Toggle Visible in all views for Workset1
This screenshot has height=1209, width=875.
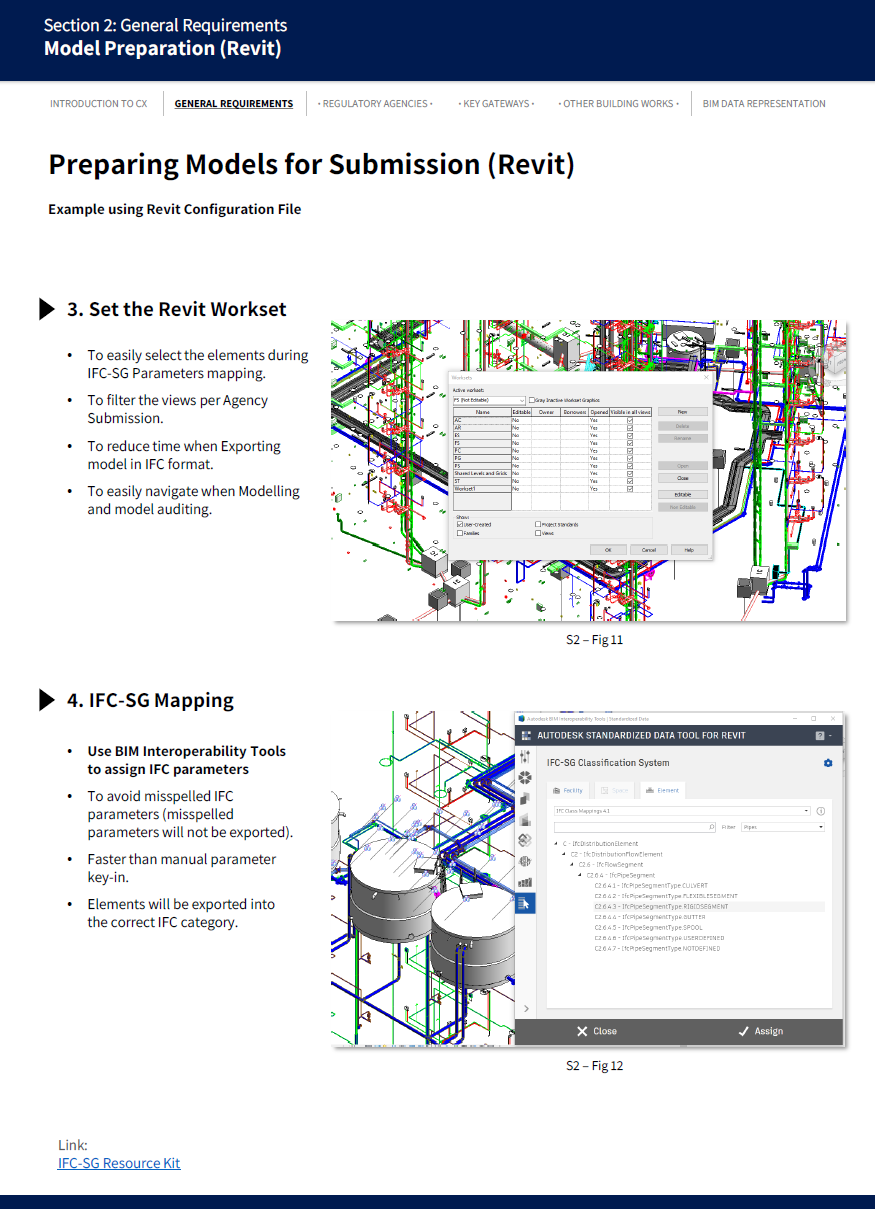click(630, 489)
